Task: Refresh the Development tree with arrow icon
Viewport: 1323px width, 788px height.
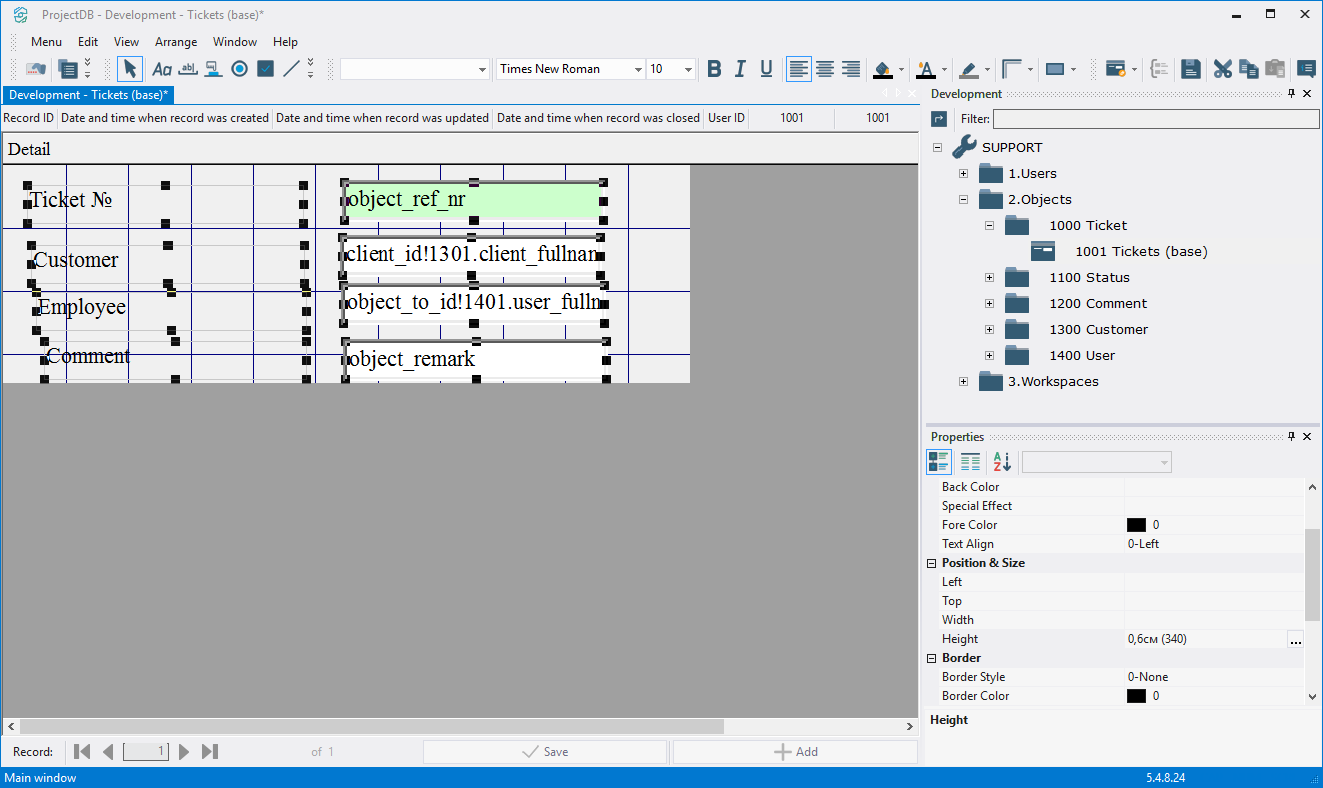Action: [x=939, y=119]
